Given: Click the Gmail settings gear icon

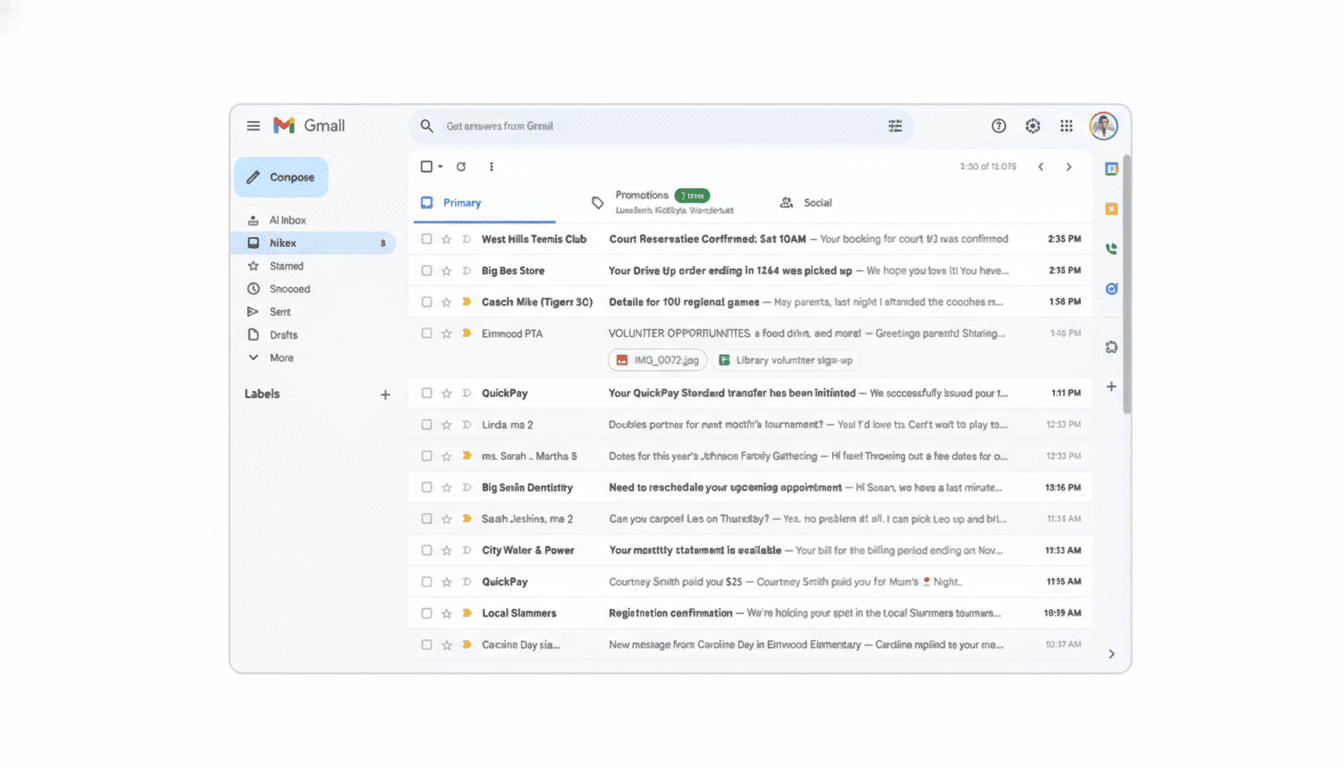Looking at the screenshot, I should point(1032,125).
